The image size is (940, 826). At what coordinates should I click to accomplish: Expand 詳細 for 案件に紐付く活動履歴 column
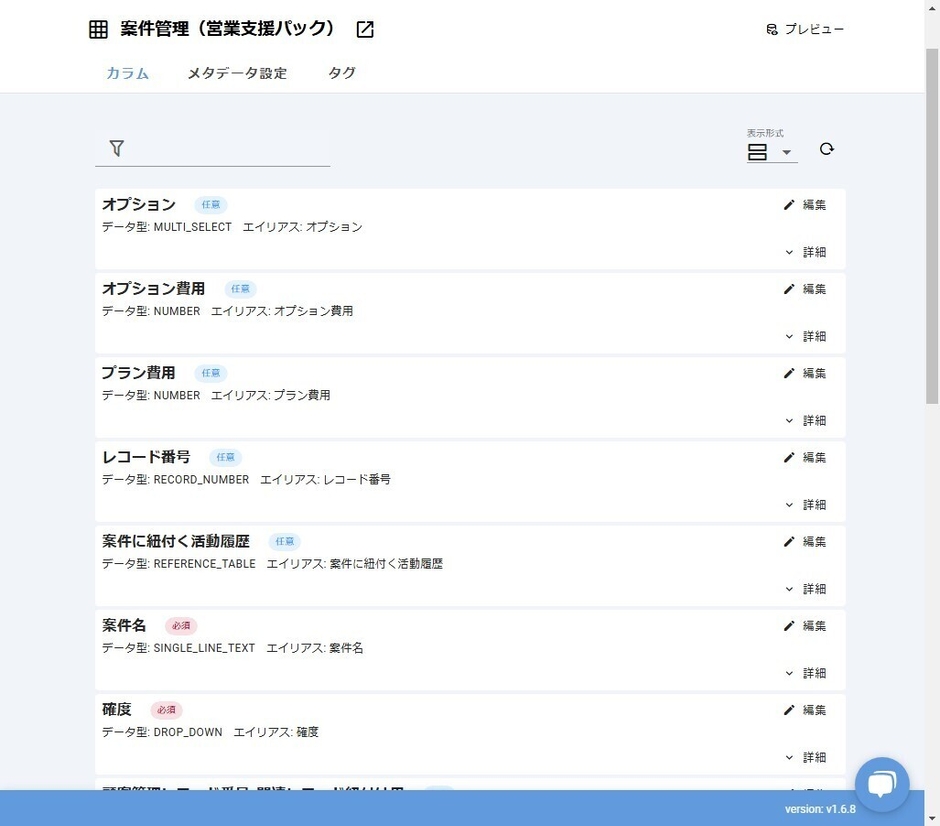click(806, 589)
